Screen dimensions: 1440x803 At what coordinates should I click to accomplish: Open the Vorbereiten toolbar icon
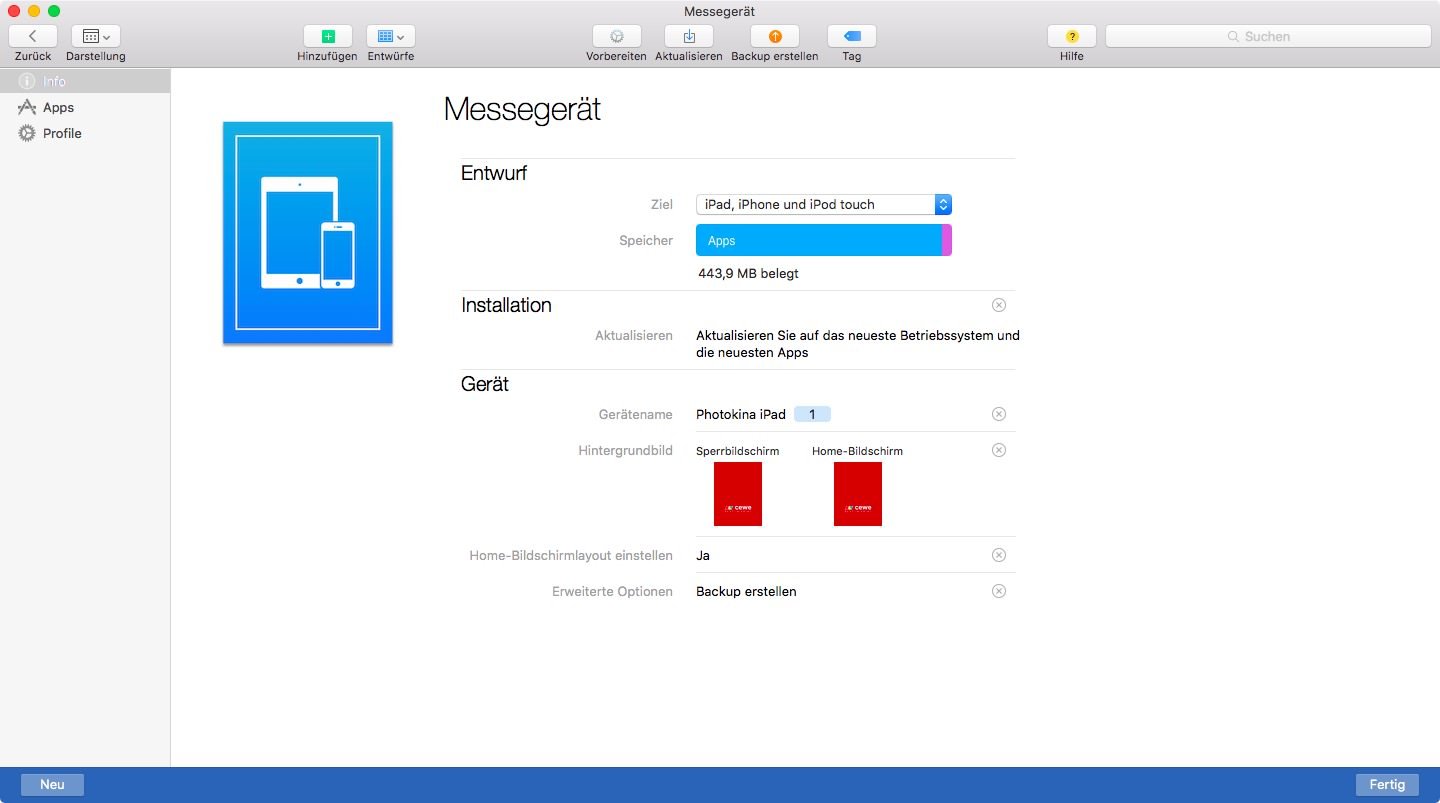[x=616, y=36]
